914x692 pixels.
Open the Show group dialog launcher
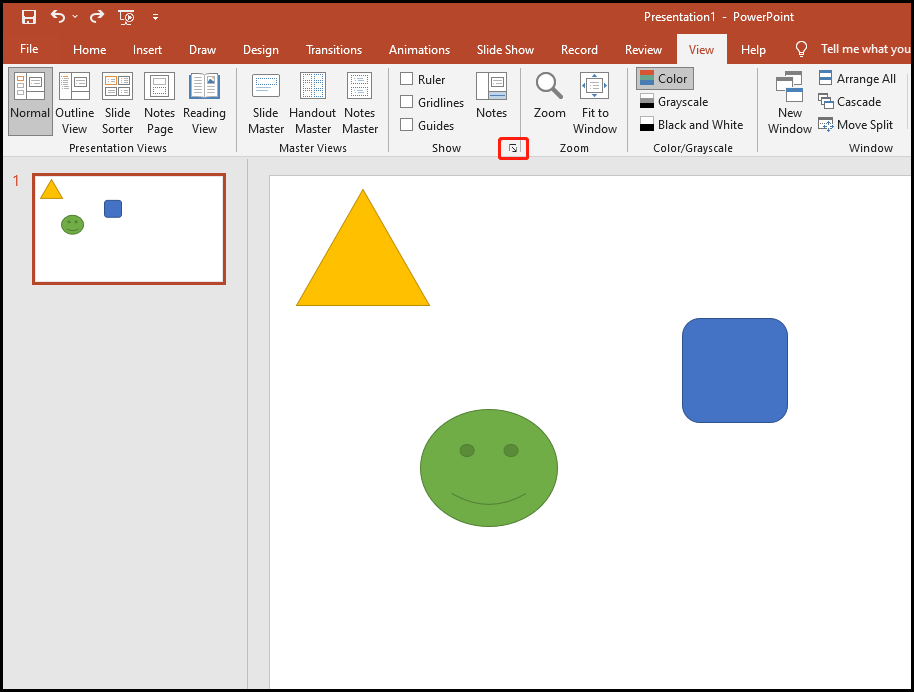513,148
